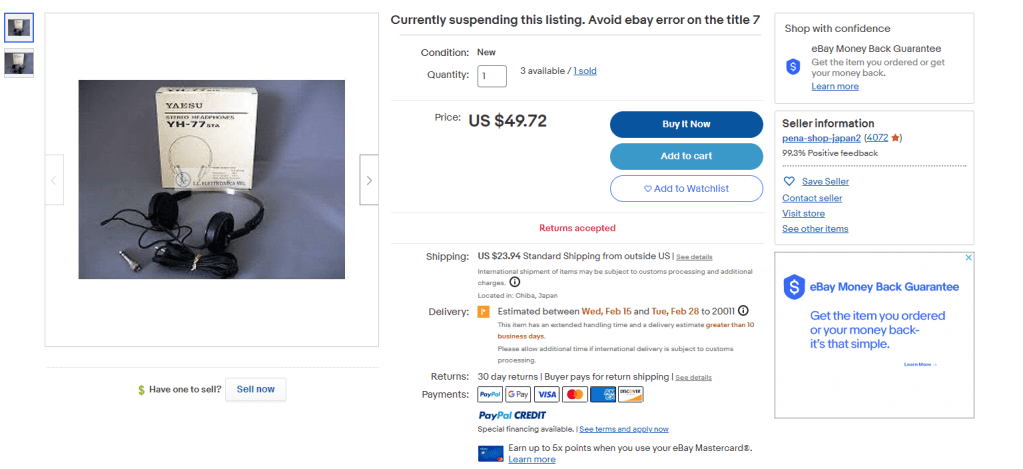Screen dimensions: 1023x469
Task: Click the Google Pay payment icon
Action: (518, 395)
